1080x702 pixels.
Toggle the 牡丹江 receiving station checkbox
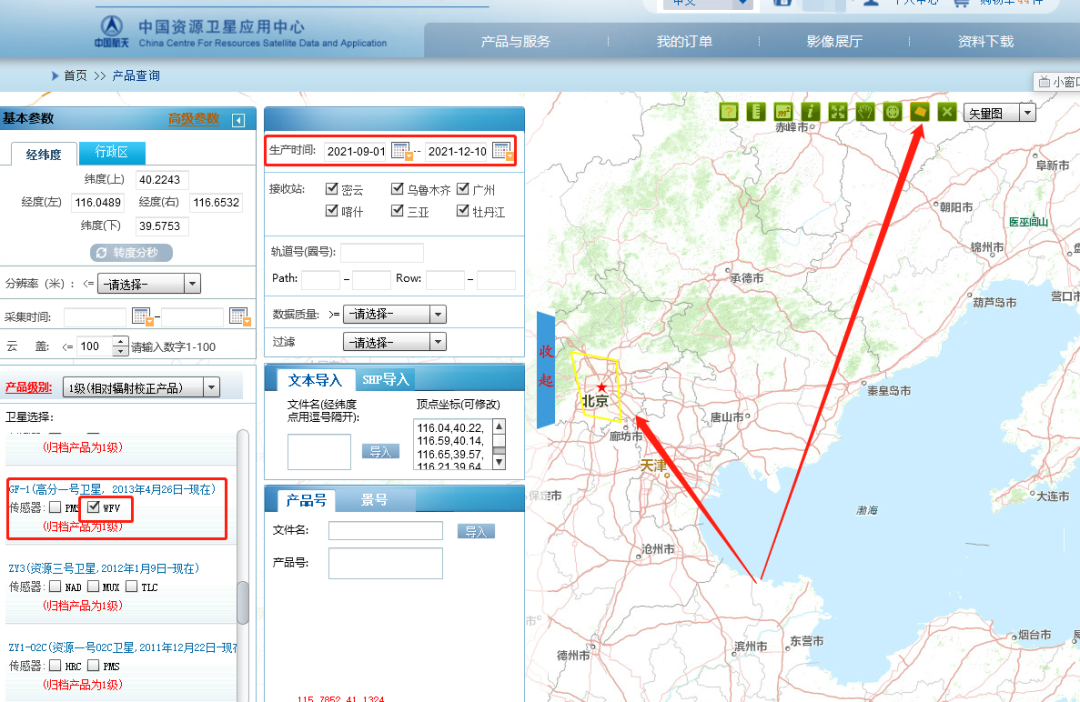click(x=463, y=210)
